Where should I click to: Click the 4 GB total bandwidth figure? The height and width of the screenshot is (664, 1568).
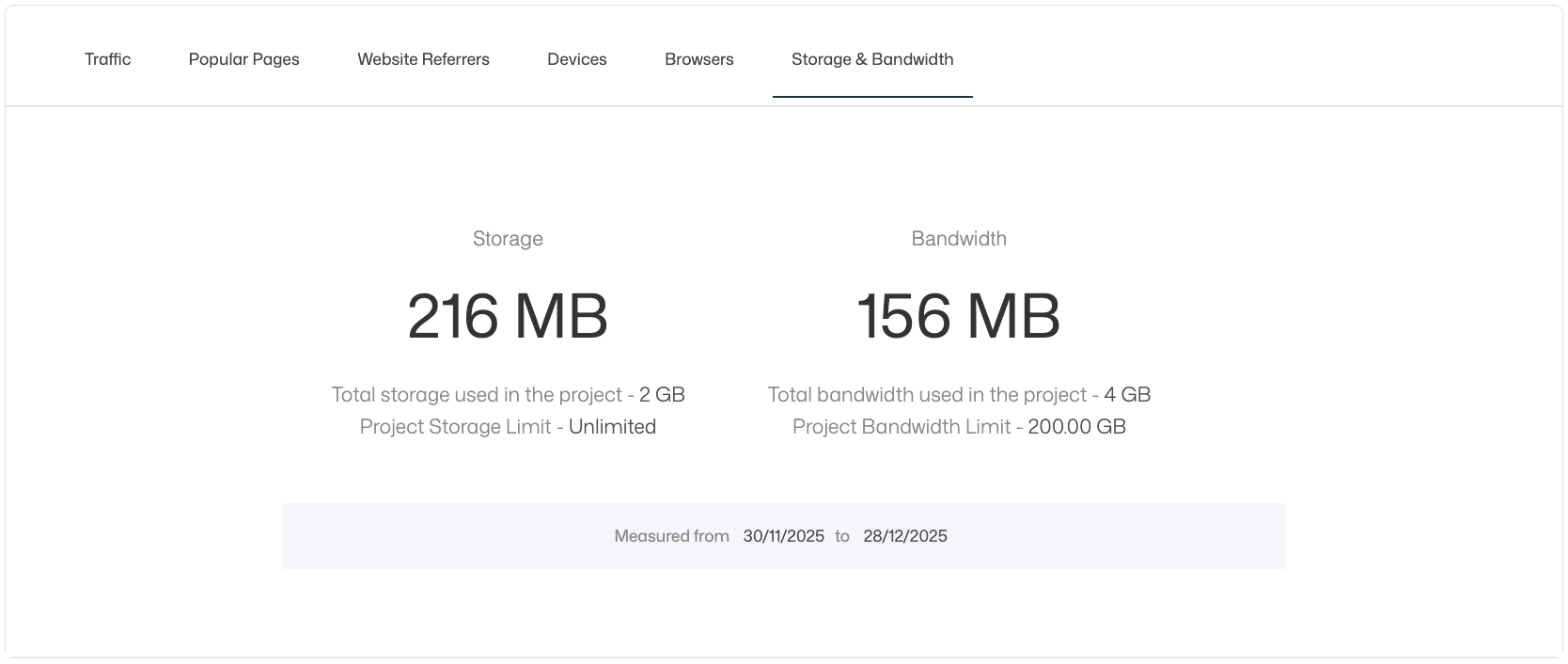click(1127, 395)
